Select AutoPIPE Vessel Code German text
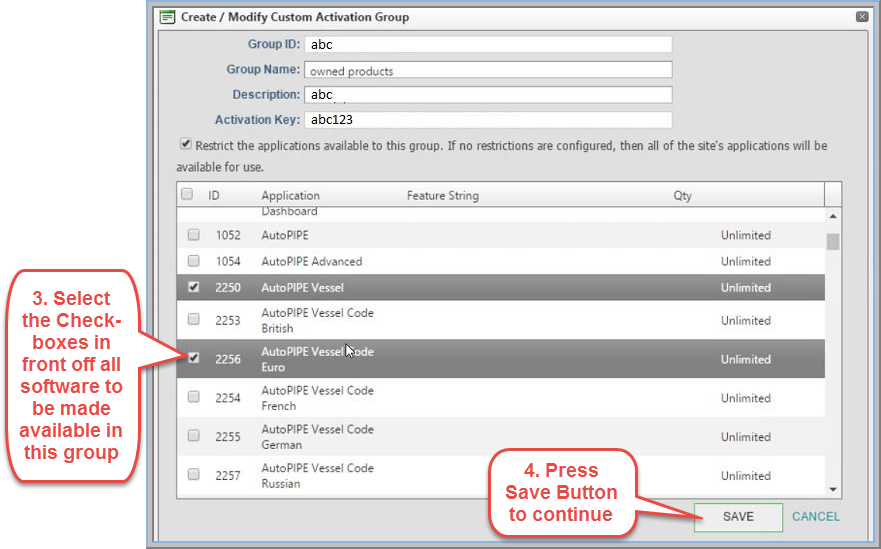The image size is (881, 549). [317, 437]
